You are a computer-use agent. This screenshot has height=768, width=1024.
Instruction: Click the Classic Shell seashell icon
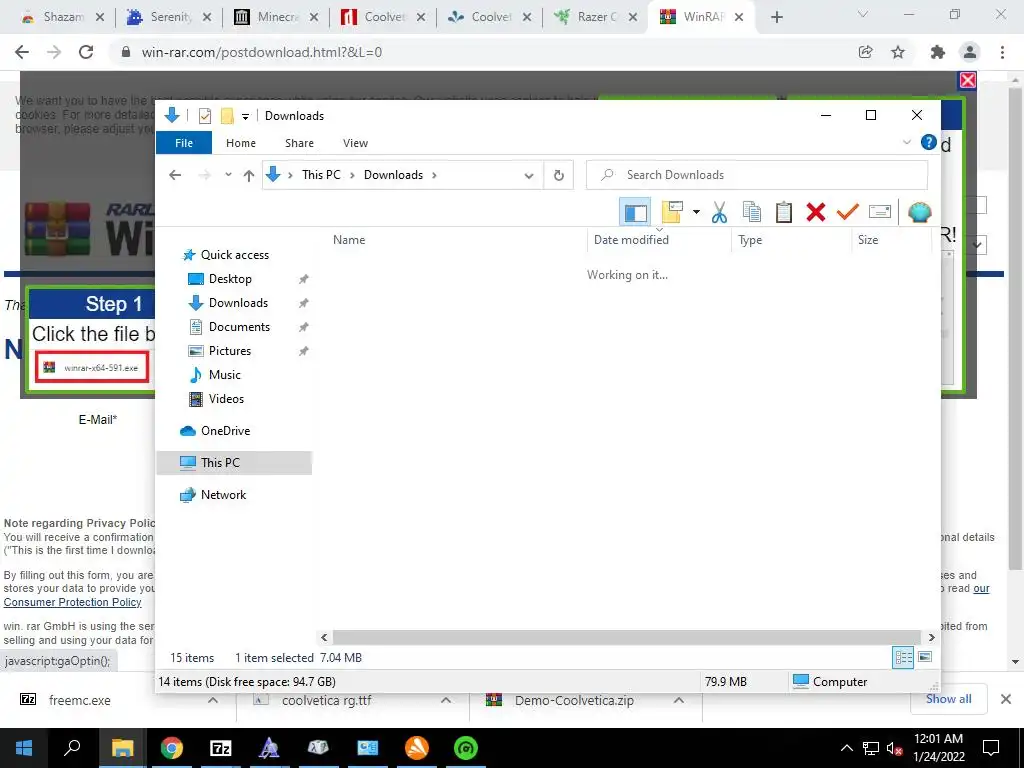[x=920, y=212]
